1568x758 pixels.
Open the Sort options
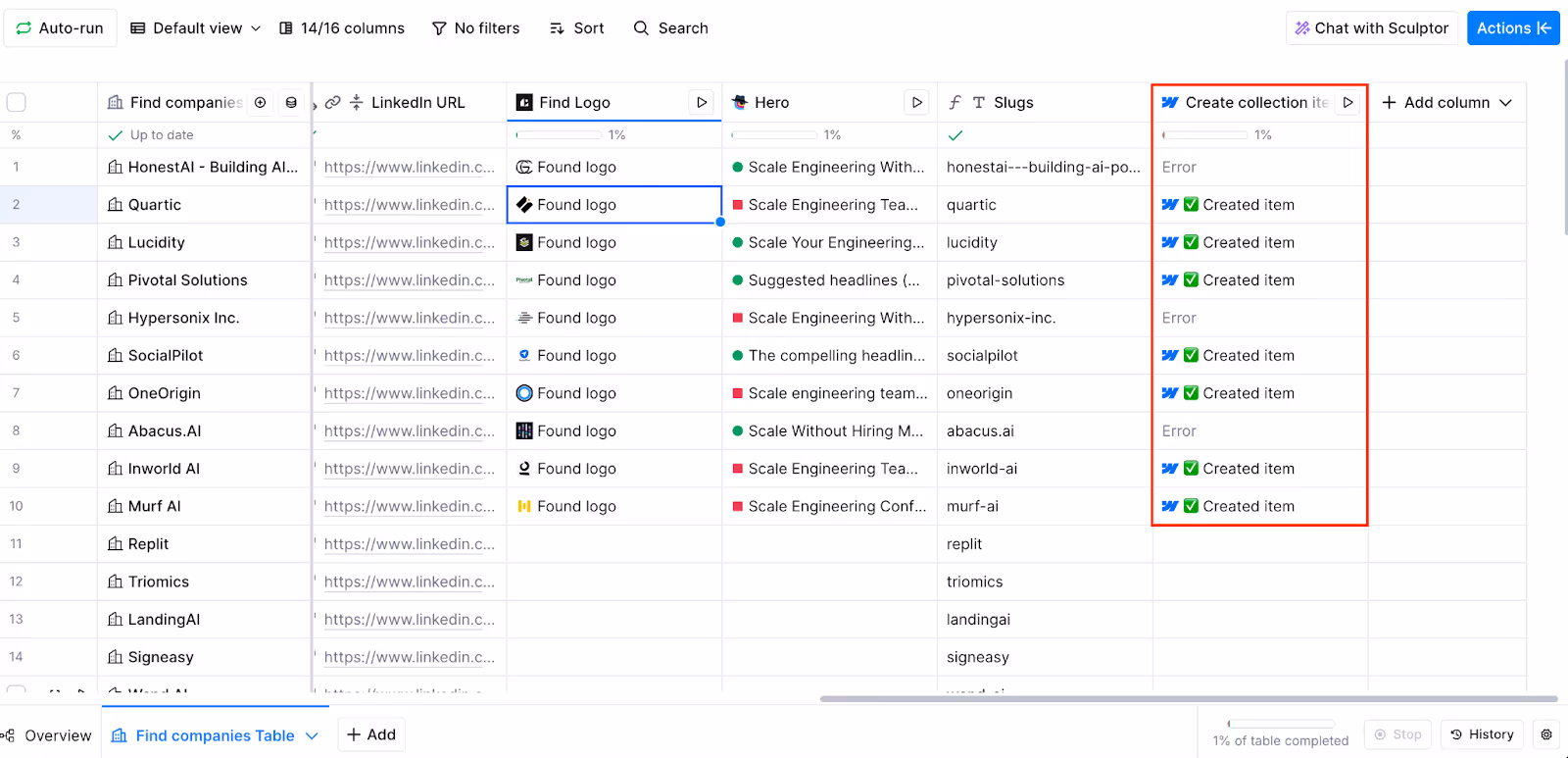click(x=577, y=28)
